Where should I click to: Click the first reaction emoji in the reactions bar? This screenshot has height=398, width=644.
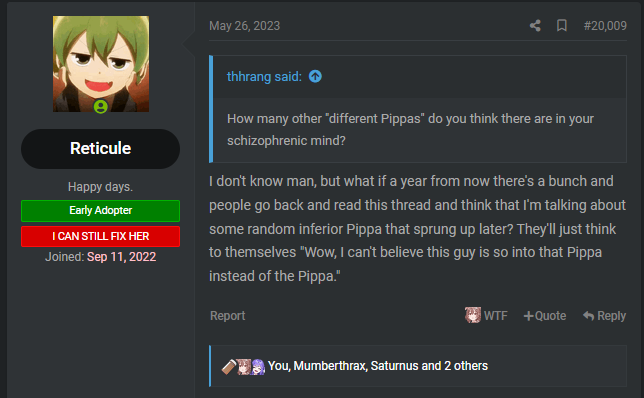pyautogui.click(x=228, y=366)
